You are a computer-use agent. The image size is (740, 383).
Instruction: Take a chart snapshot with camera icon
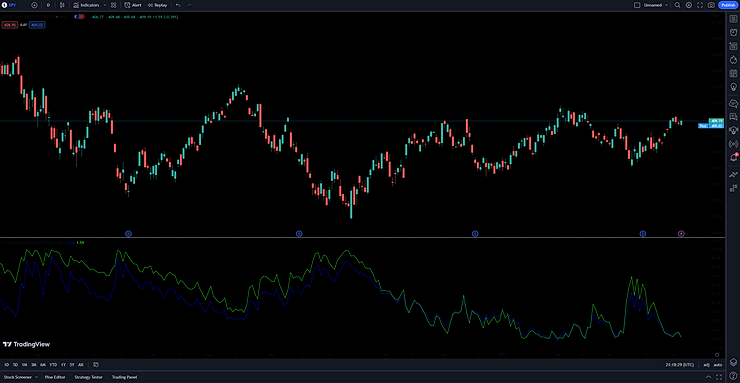tap(711, 5)
